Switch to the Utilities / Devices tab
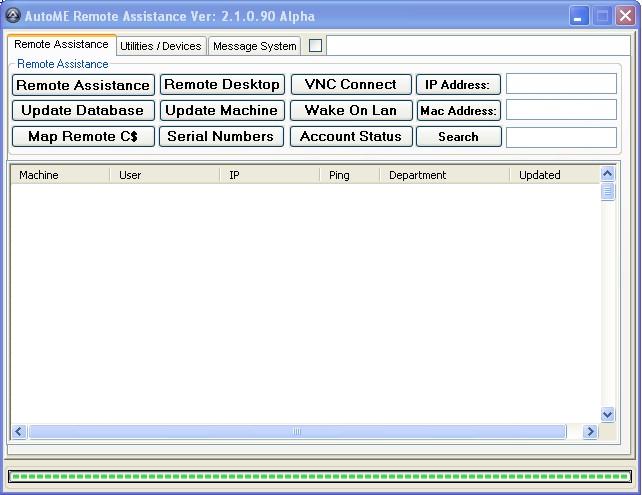642x495 pixels. click(x=161, y=46)
